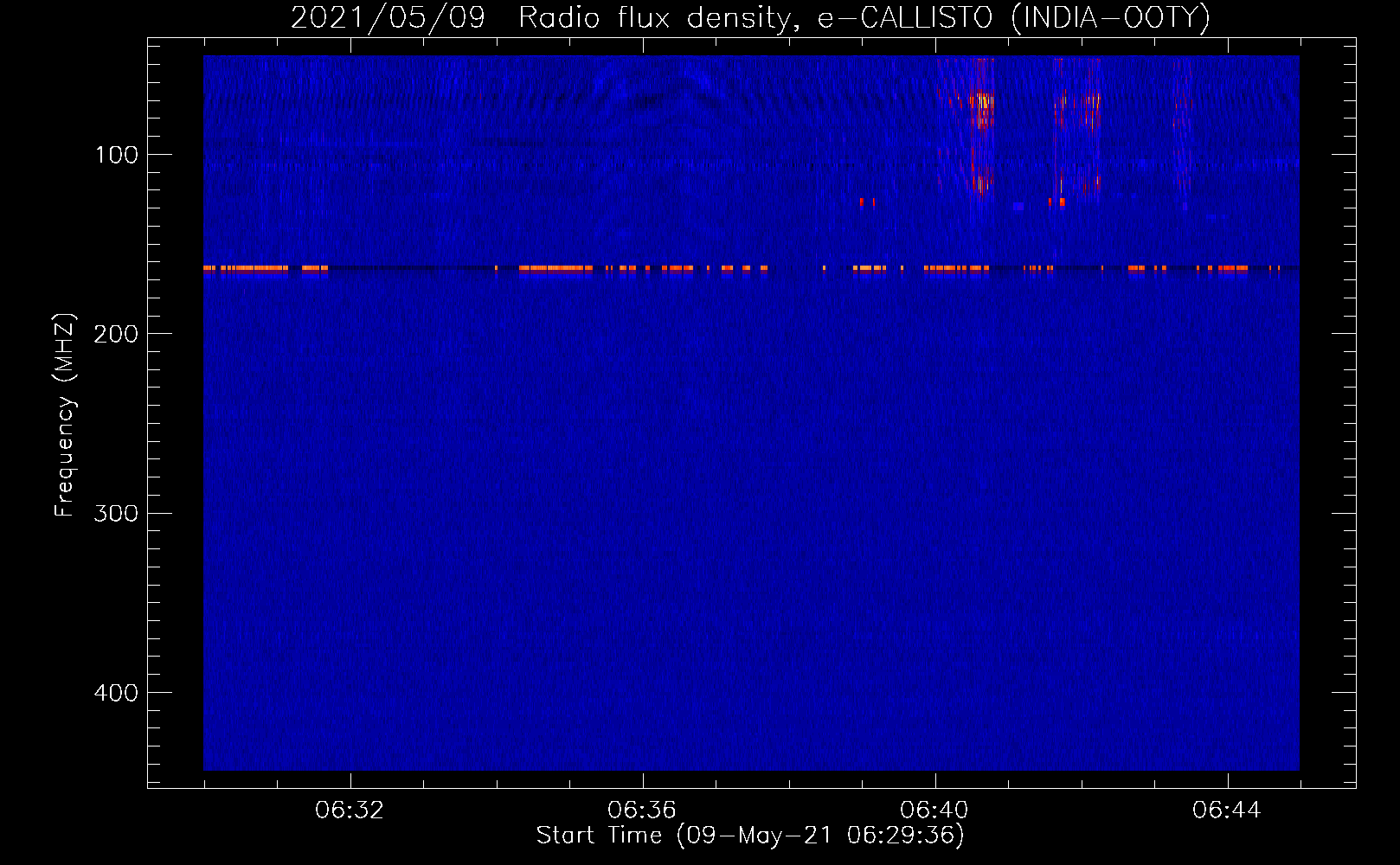Click the '200' frequency tick label
1400x865 pixels.
pyautogui.click(x=116, y=334)
